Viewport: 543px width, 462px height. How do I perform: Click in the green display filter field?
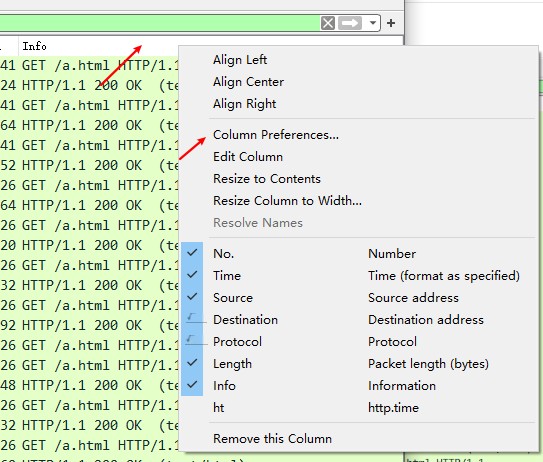coord(159,23)
